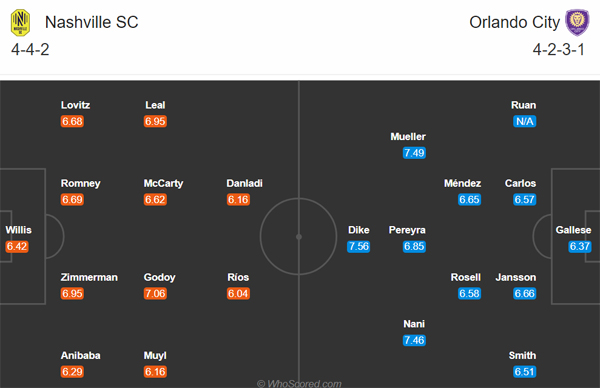This screenshot has height=388, width=600.
Task: Click Smith's 6.51 rating badge
Action: pyautogui.click(x=524, y=371)
